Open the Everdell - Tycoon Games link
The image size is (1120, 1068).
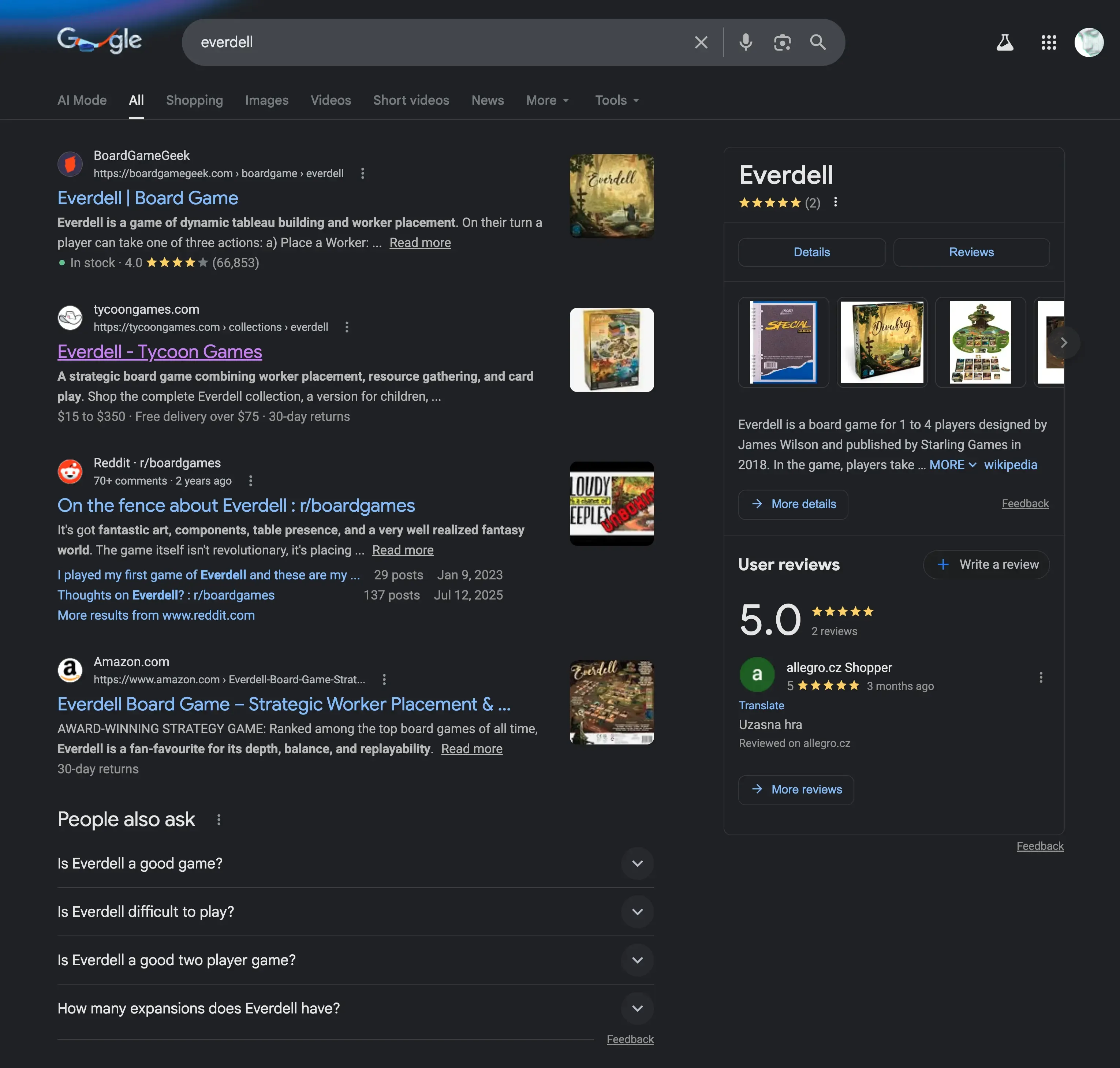[x=160, y=351]
